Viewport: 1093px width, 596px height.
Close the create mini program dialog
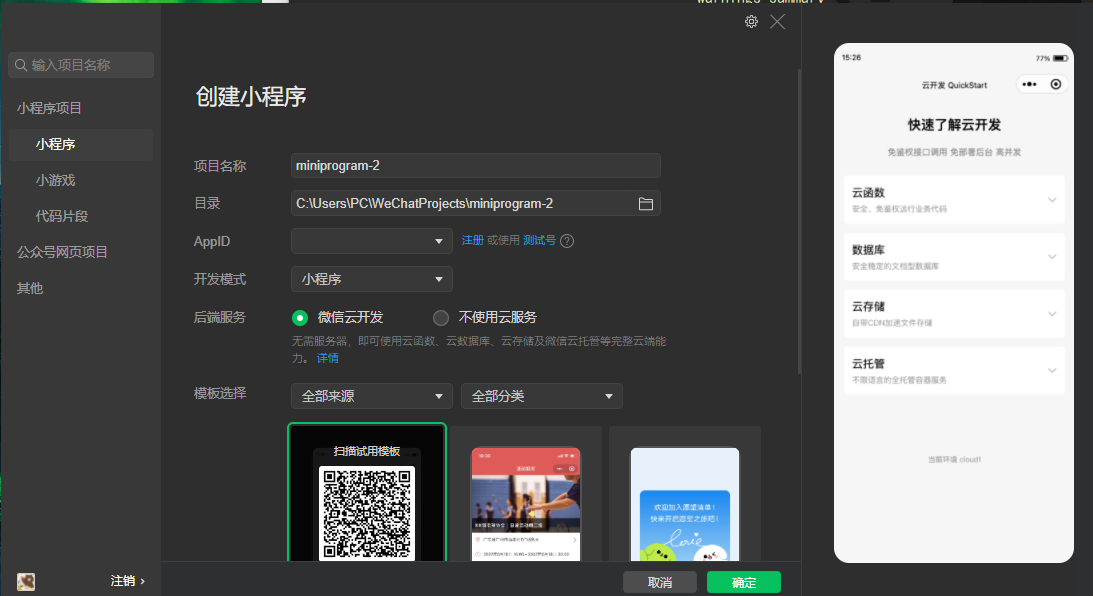(x=777, y=22)
